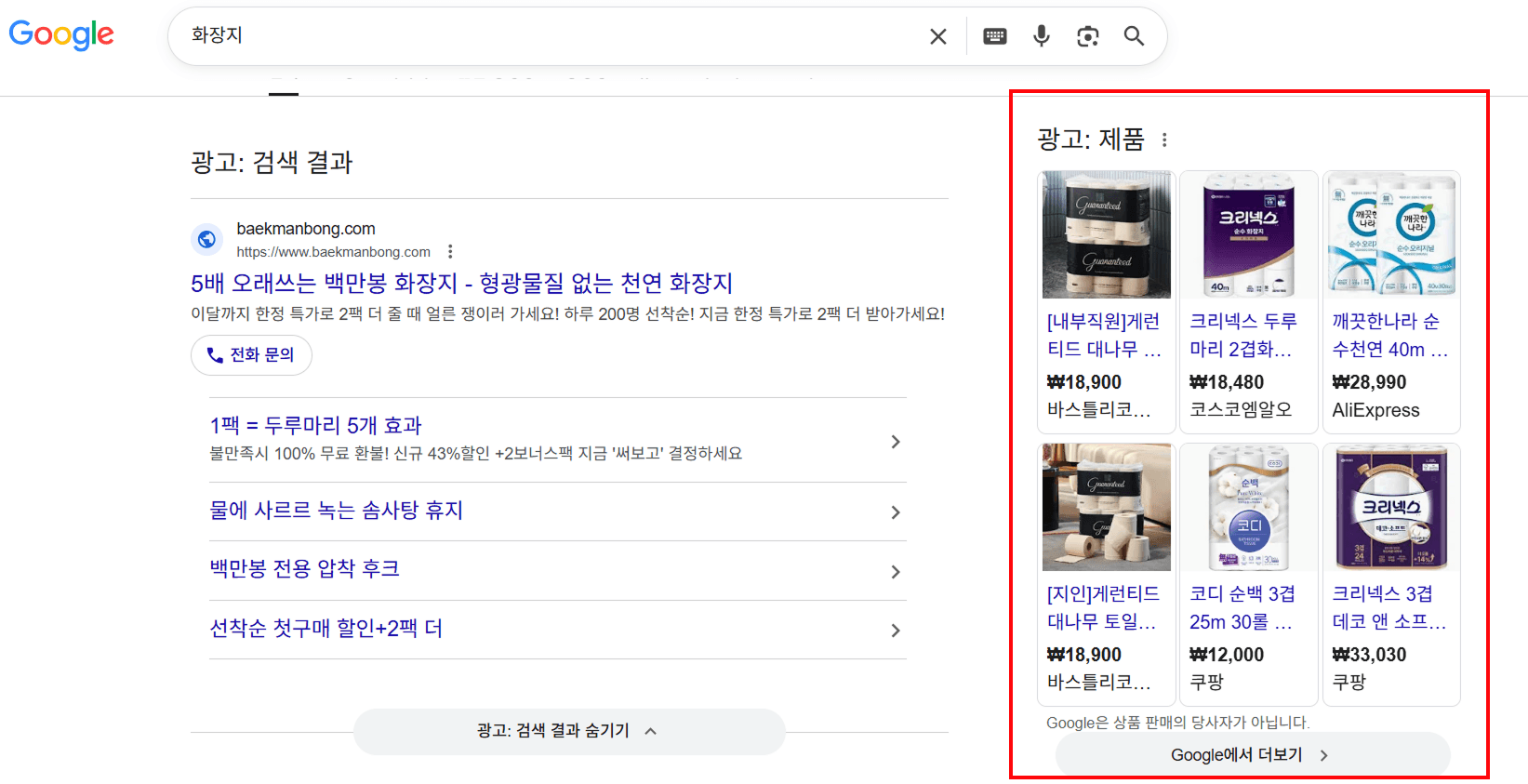
Task: Open the three-dot menu beside baekmanbong.com URL
Action: [x=450, y=251]
